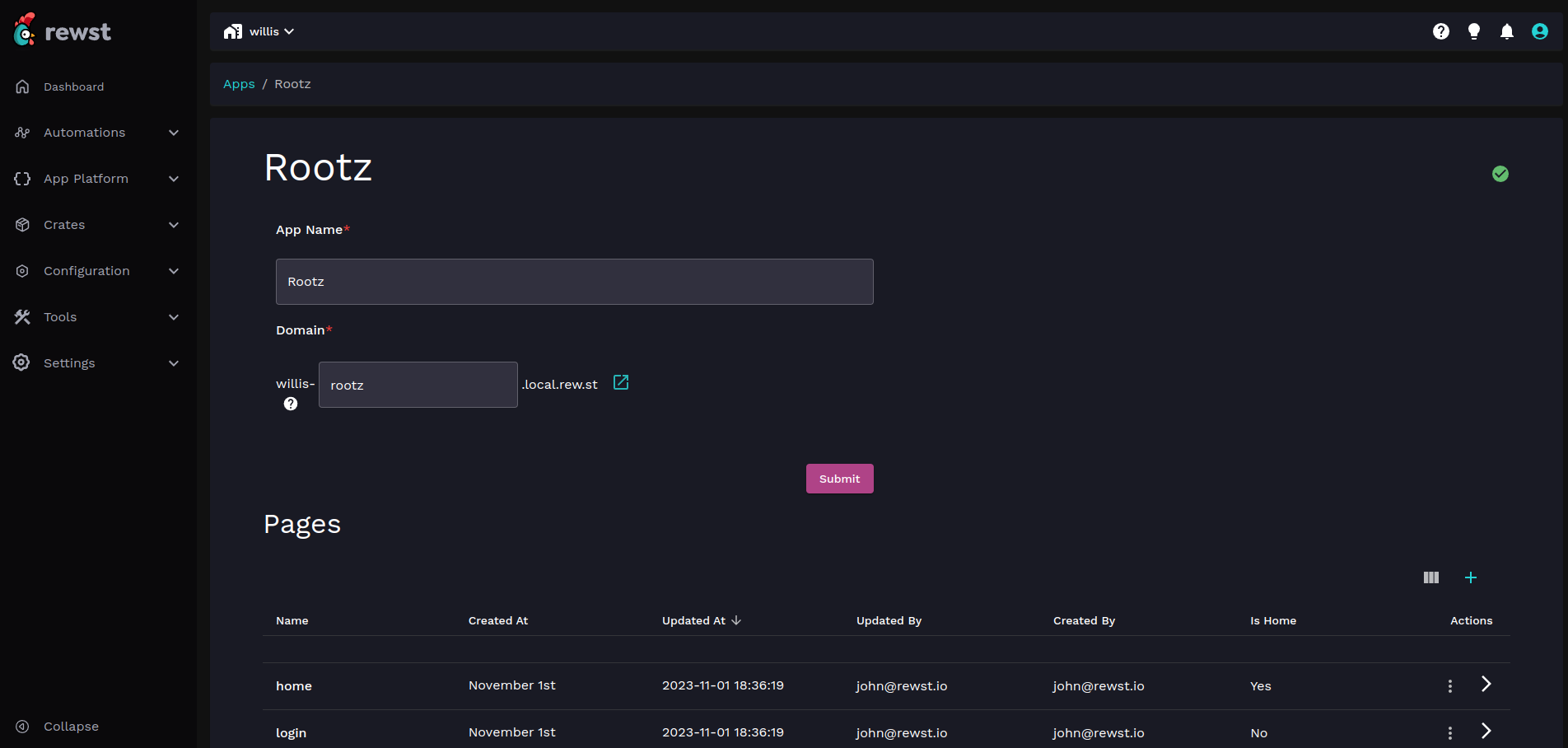Expand the Automations sidebar menu

97,133
